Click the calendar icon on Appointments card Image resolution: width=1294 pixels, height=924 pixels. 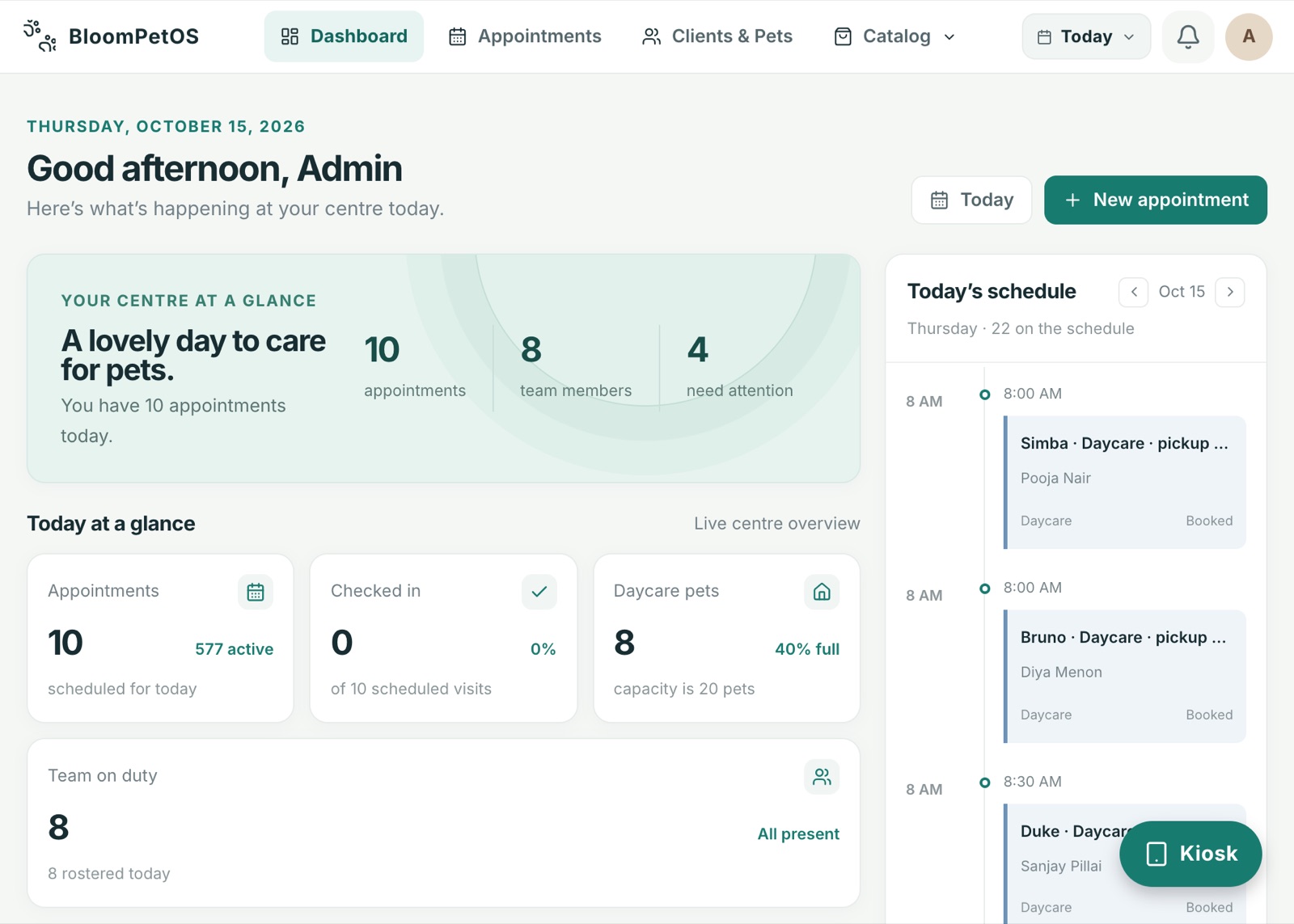256,592
